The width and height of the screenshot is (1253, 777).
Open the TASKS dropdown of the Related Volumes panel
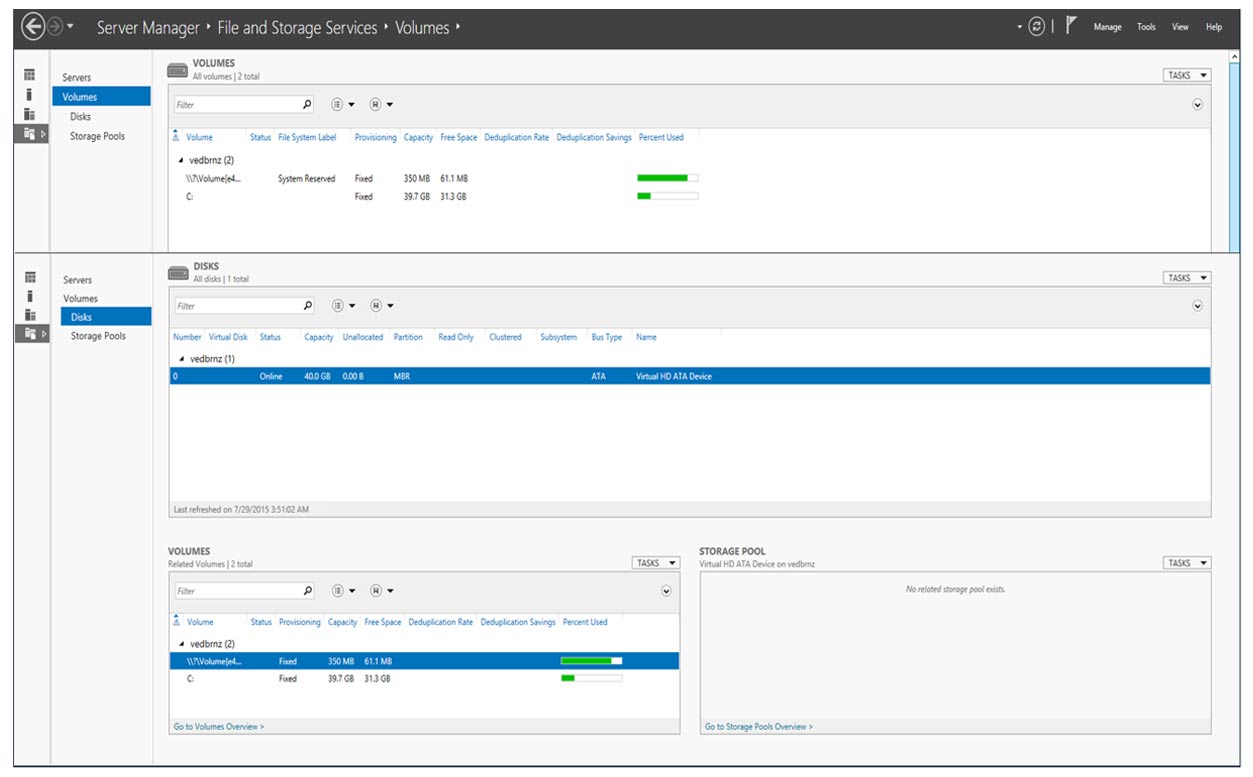pos(656,563)
